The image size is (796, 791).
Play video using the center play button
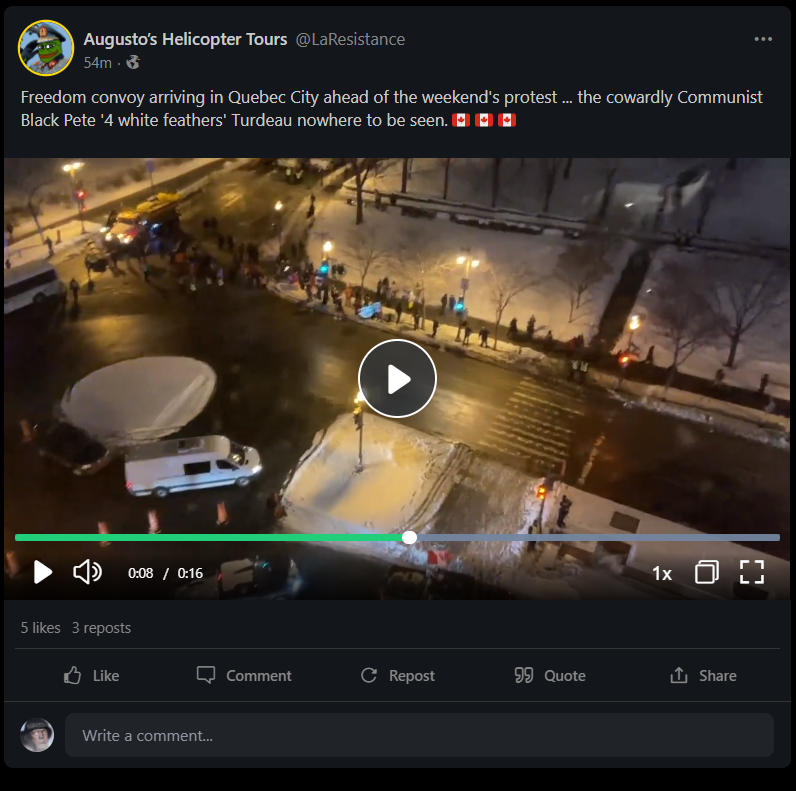click(397, 379)
